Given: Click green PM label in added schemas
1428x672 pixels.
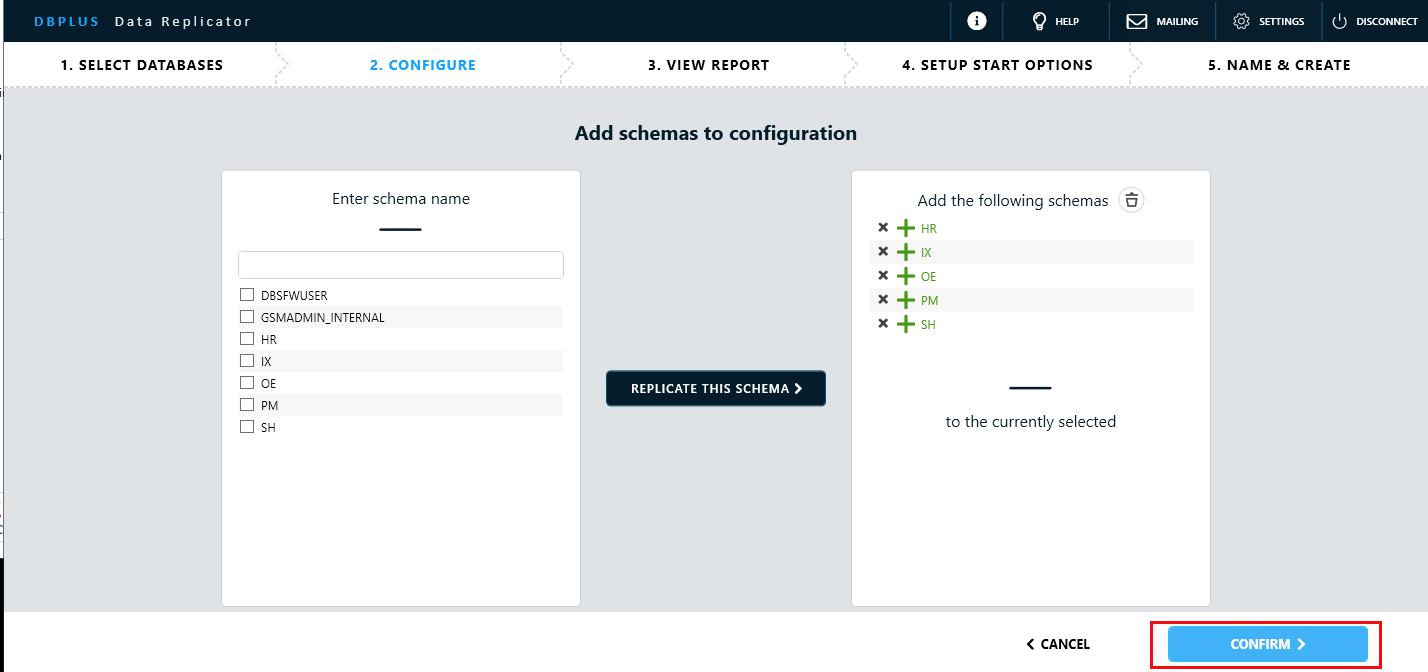Looking at the screenshot, I should click(x=930, y=301).
